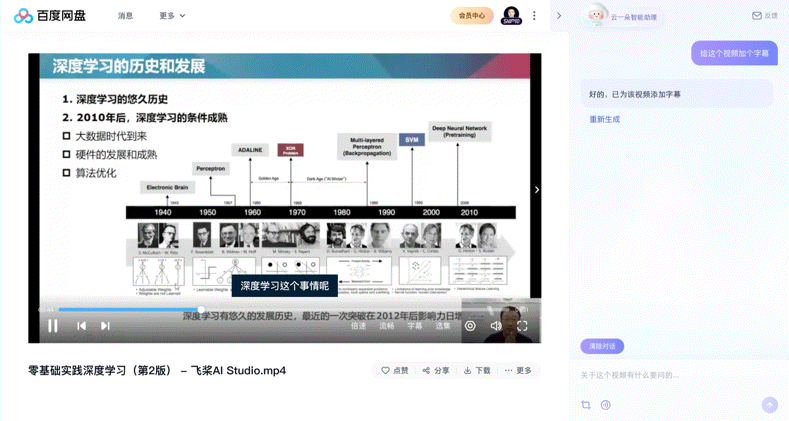The width and height of the screenshot is (789, 421).
Task: Toggle 字幕 subtitles option in player
Action: (x=415, y=326)
